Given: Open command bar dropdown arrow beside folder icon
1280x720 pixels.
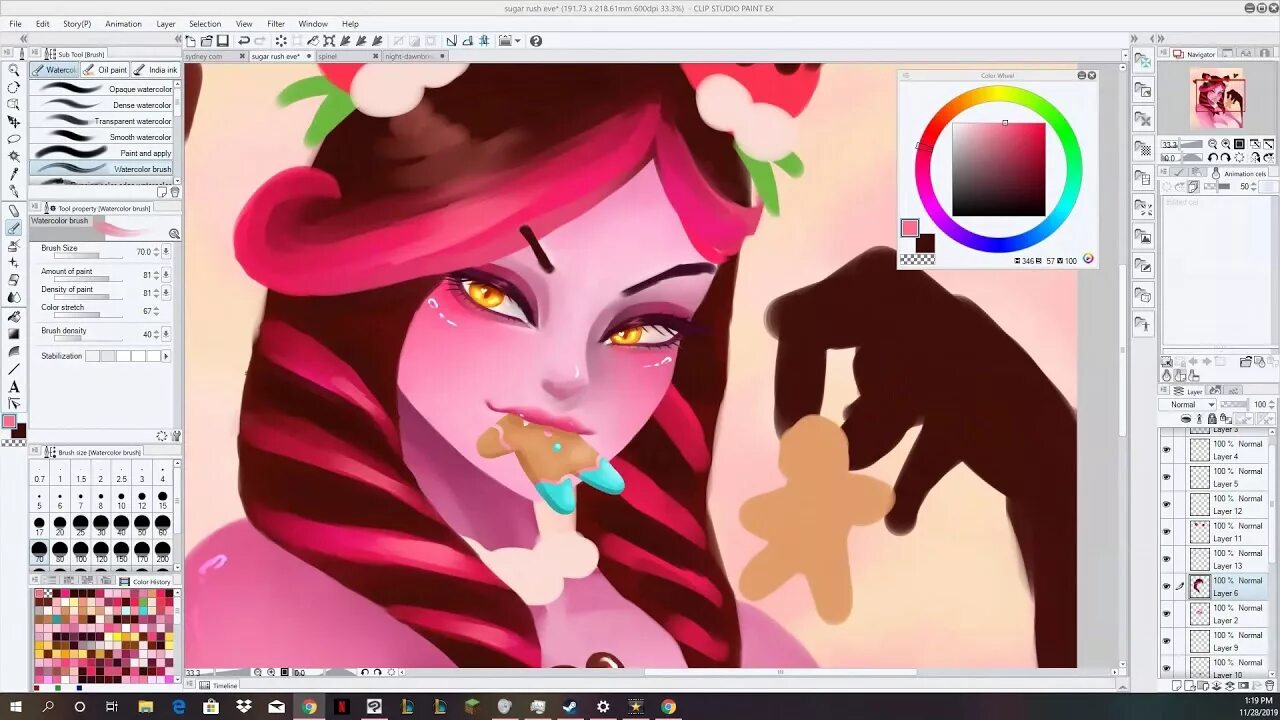Looking at the screenshot, I should (x=519, y=41).
